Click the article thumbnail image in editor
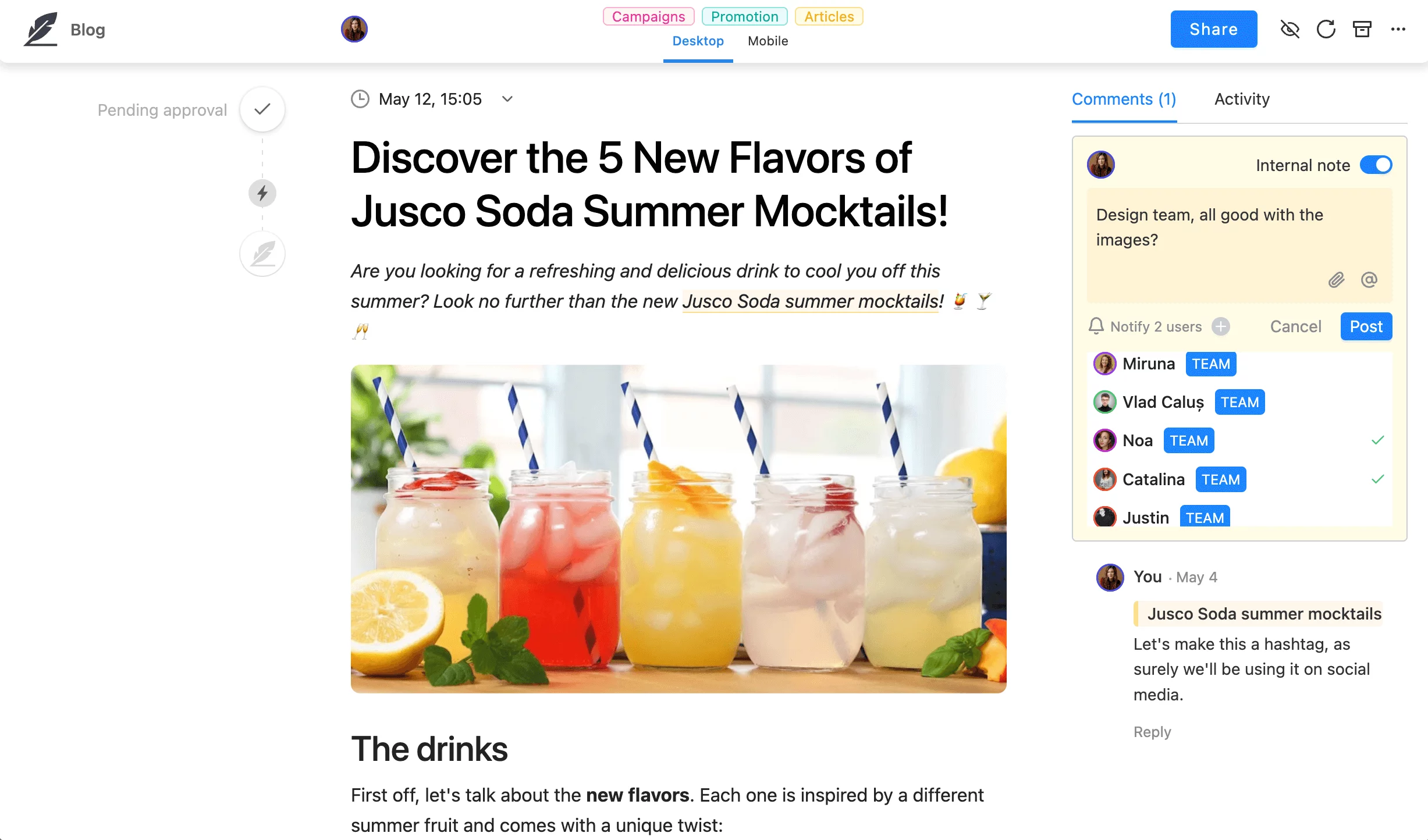Screen dimensions: 1428x840 pyautogui.click(x=680, y=528)
